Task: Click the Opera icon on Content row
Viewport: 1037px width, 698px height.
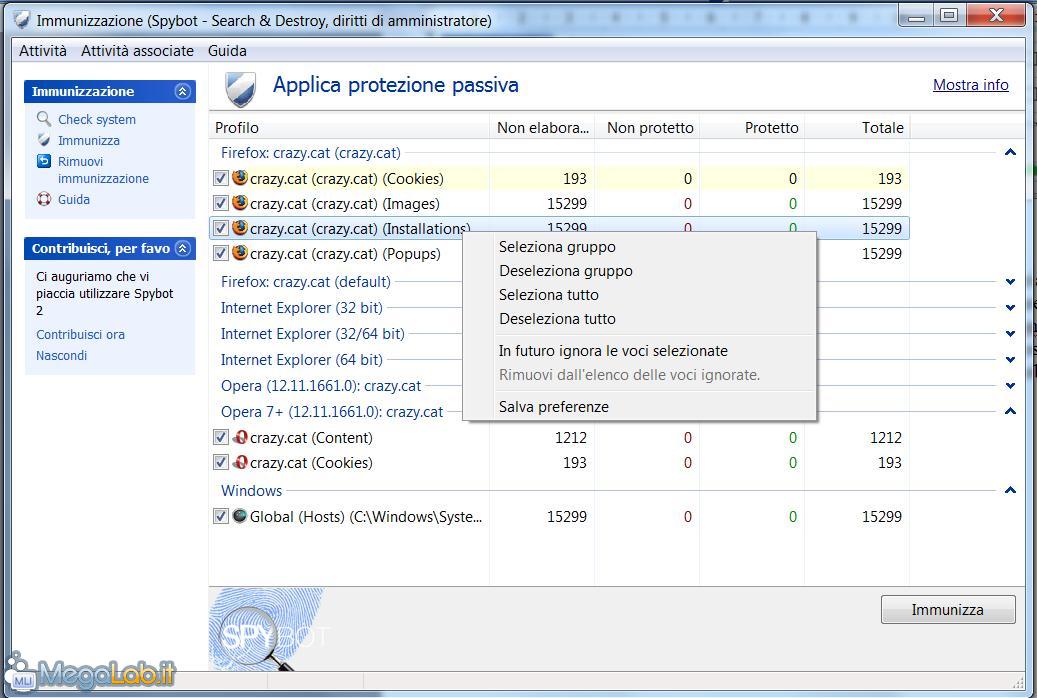Action: pos(240,437)
